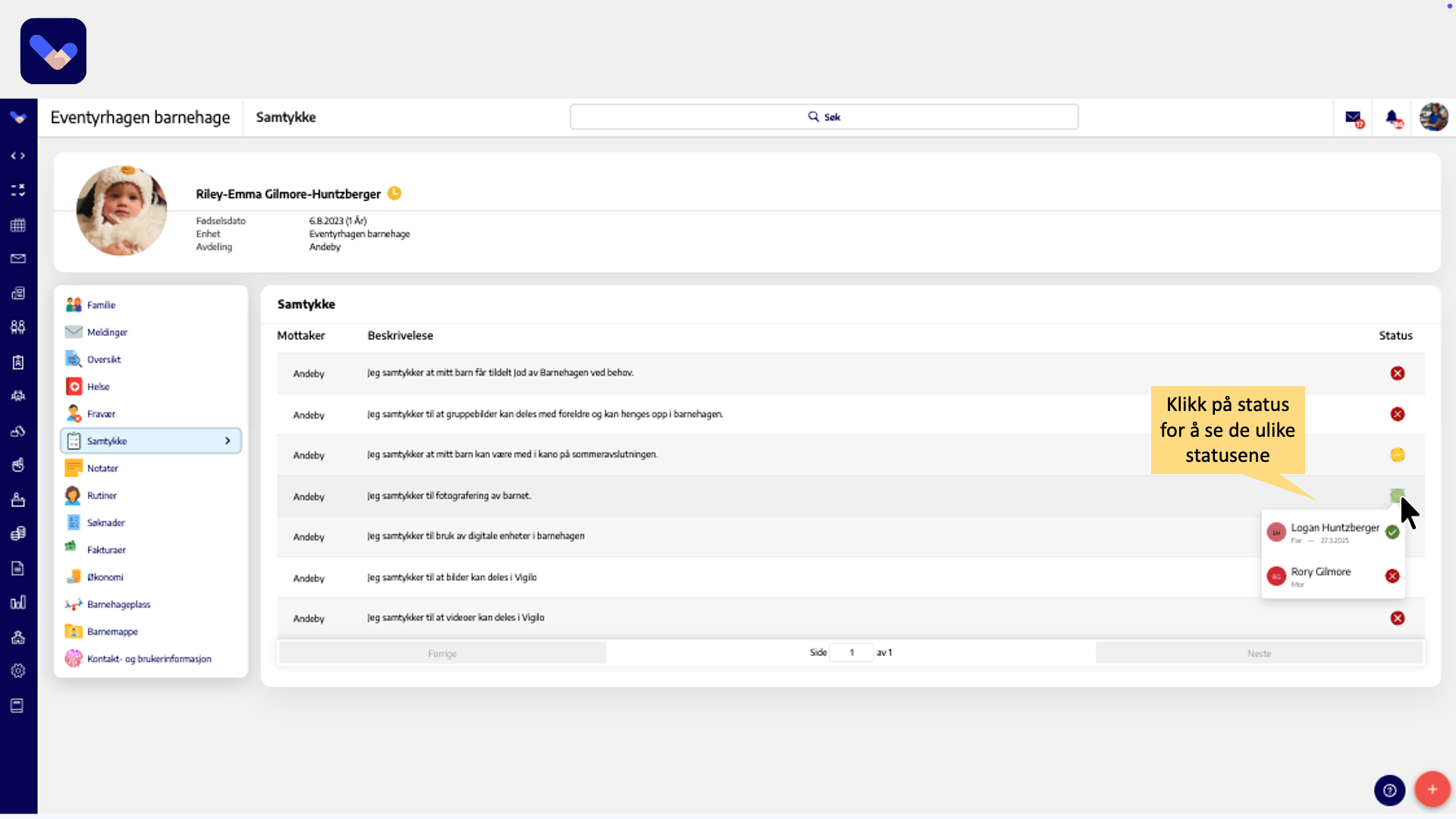The image size is (1456, 819).
Task: Expand the Samtykke menu chevron
Action: 227,441
